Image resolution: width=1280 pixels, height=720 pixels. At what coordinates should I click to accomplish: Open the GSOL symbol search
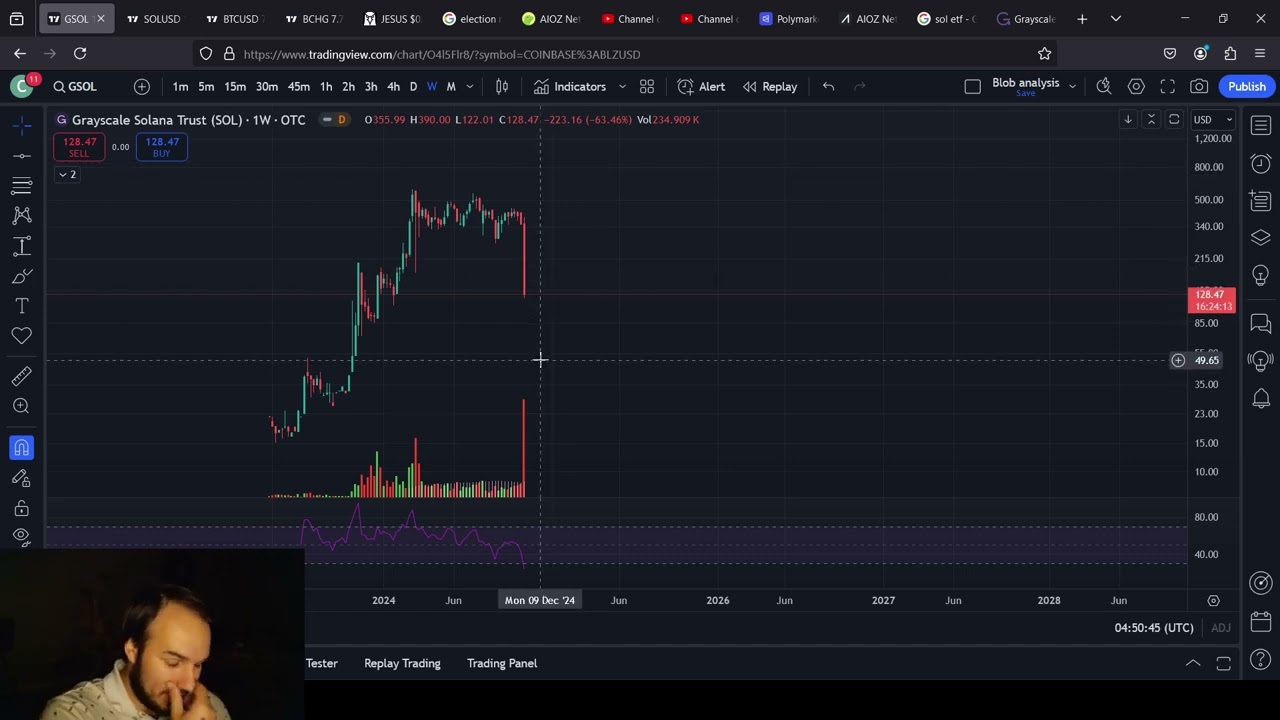point(75,87)
